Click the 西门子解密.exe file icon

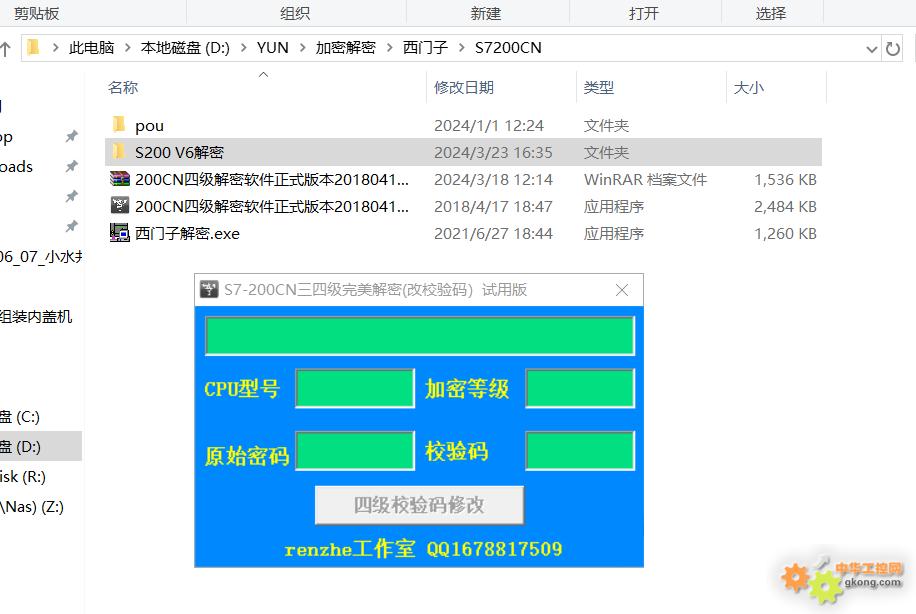click(x=120, y=233)
